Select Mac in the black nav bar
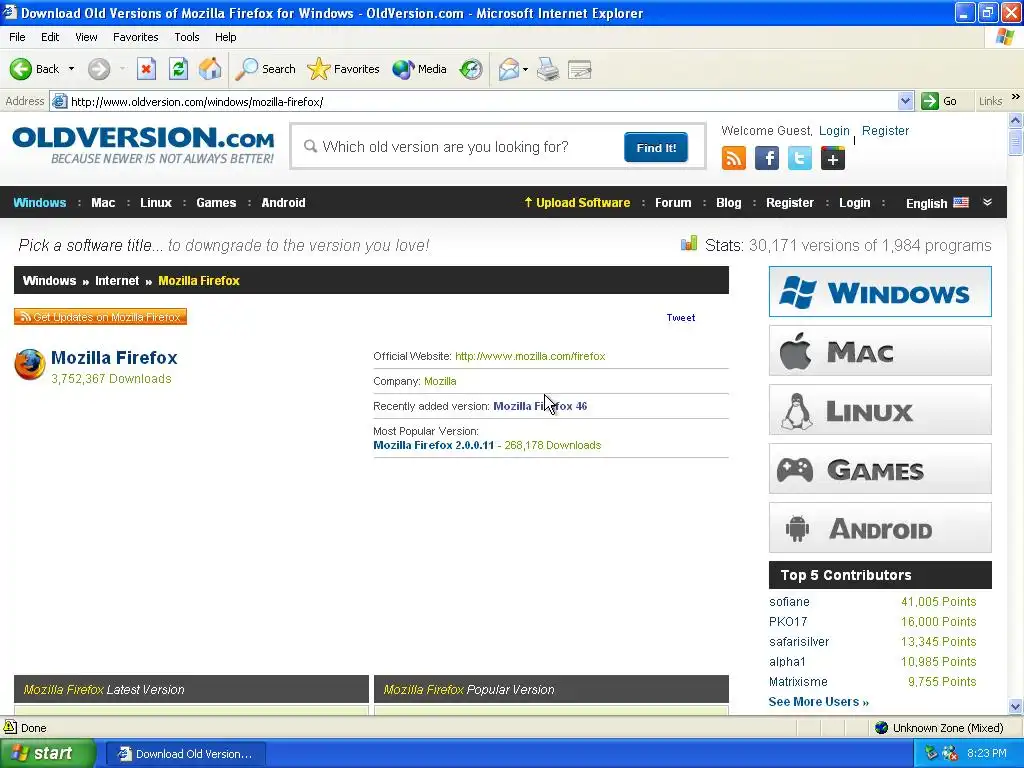The width and height of the screenshot is (1024, 768). [103, 202]
